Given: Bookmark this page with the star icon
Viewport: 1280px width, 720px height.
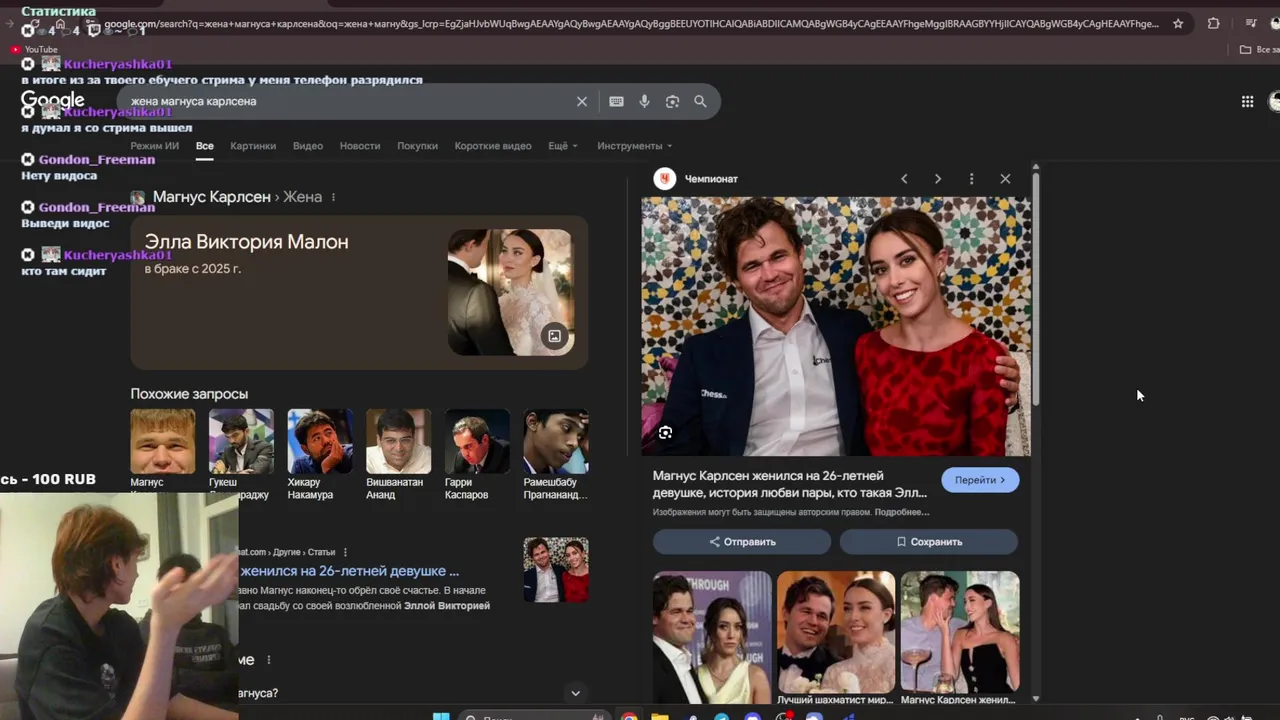Looking at the screenshot, I should tap(1178, 23).
